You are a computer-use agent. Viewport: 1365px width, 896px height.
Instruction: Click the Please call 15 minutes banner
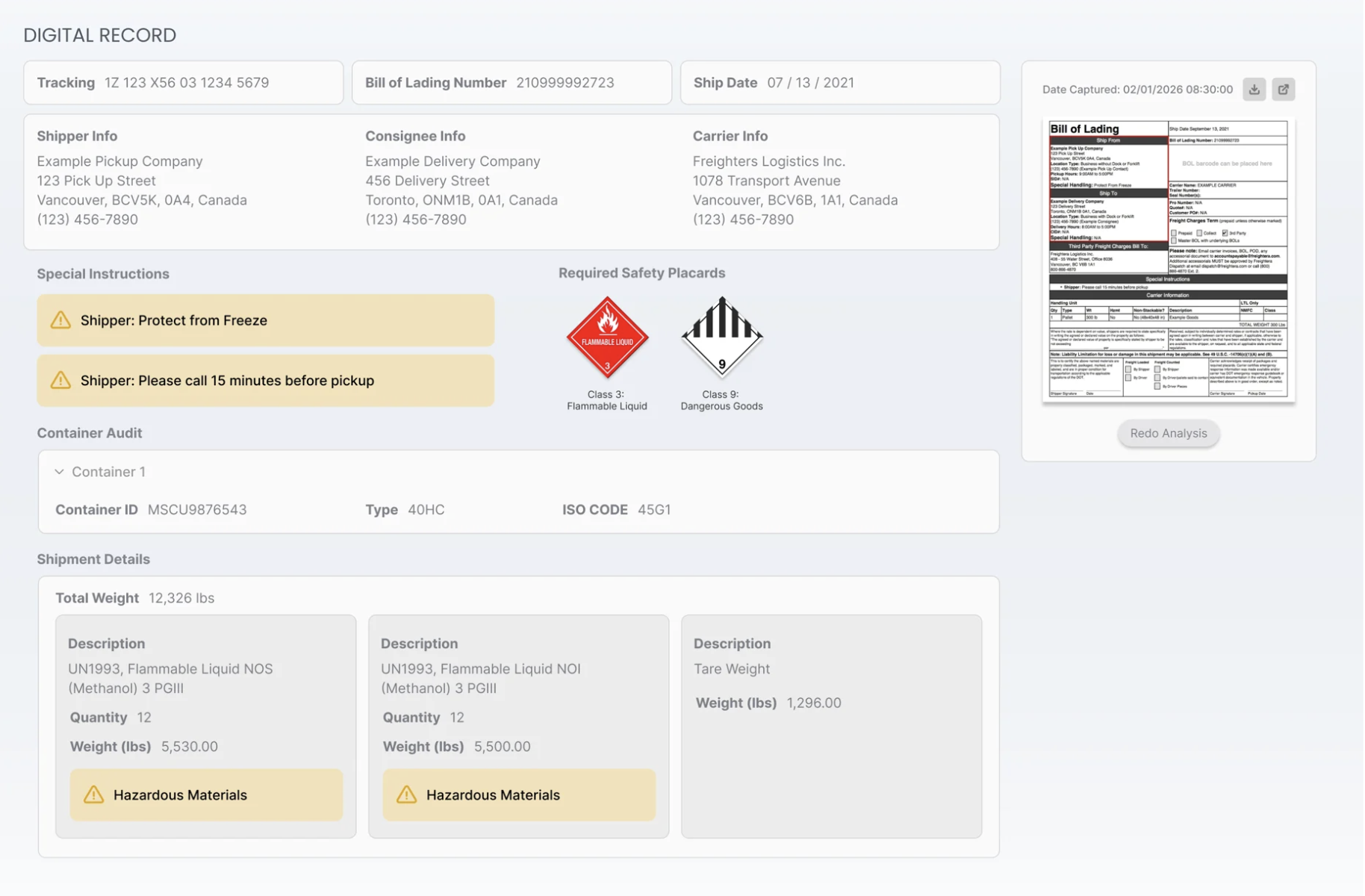click(x=265, y=381)
